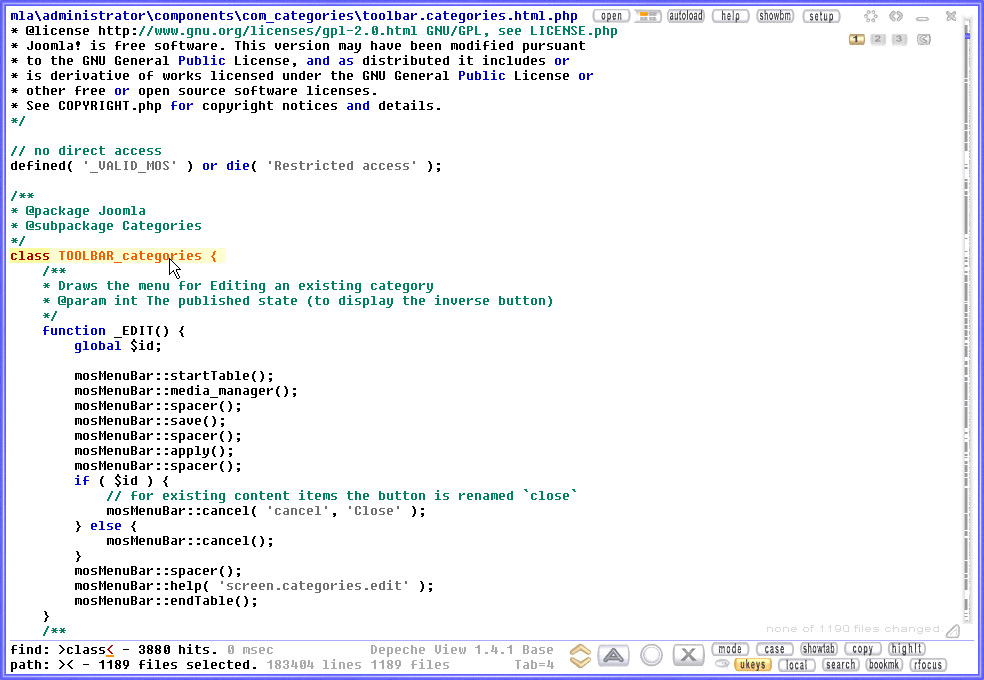Switch to view number 3
Image resolution: width=984 pixels, height=680 pixels.
899,39
